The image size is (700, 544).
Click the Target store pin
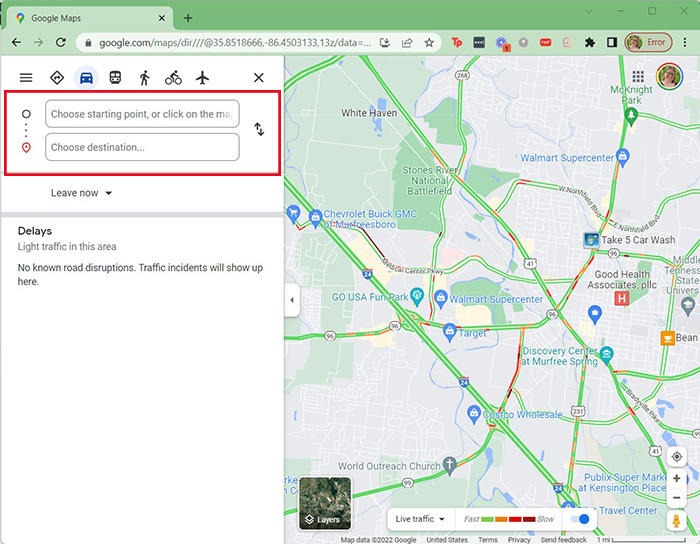click(x=450, y=332)
